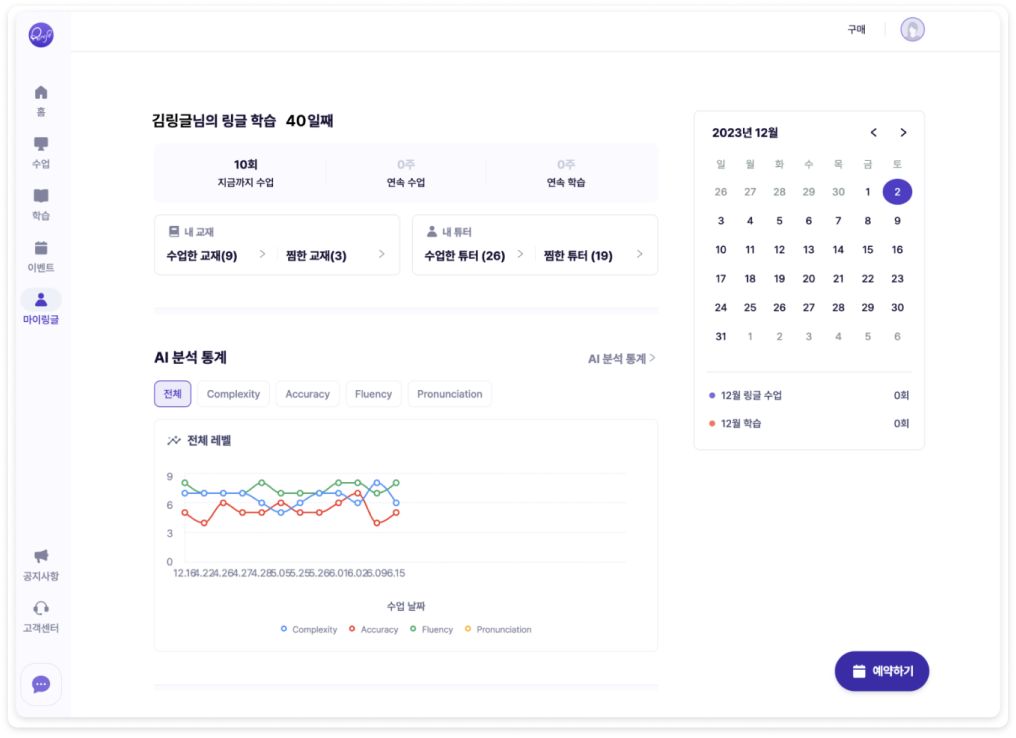The width and height of the screenshot is (1016, 738).
Task: Open the 학습 study section in sidebar
Action: 41,205
